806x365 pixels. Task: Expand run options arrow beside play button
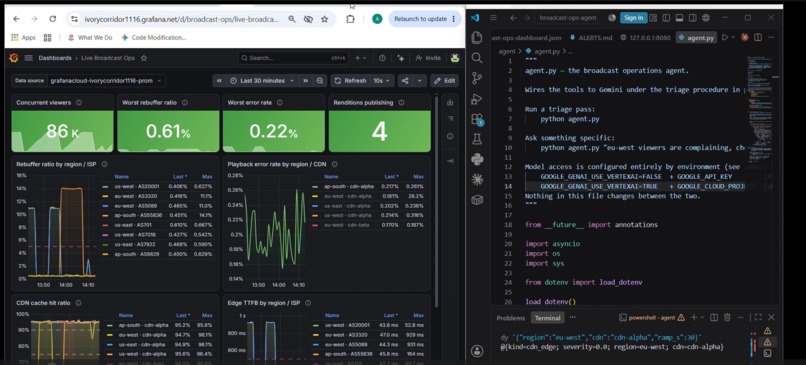733,37
